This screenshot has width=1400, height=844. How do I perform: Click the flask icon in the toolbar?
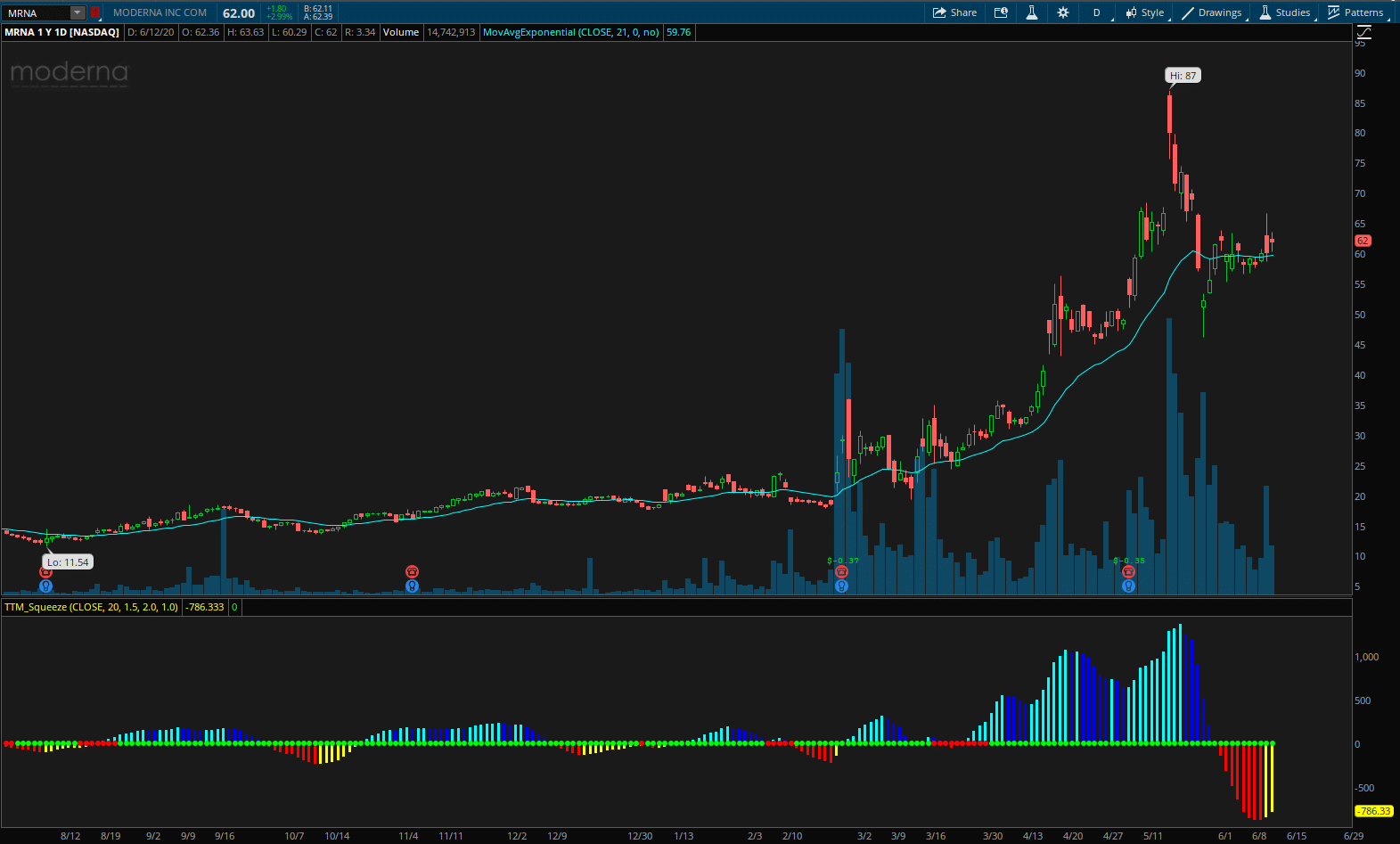(x=1031, y=12)
